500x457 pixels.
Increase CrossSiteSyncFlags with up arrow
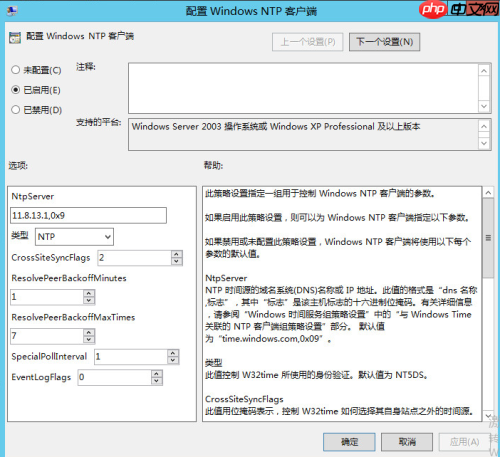coord(176,254)
